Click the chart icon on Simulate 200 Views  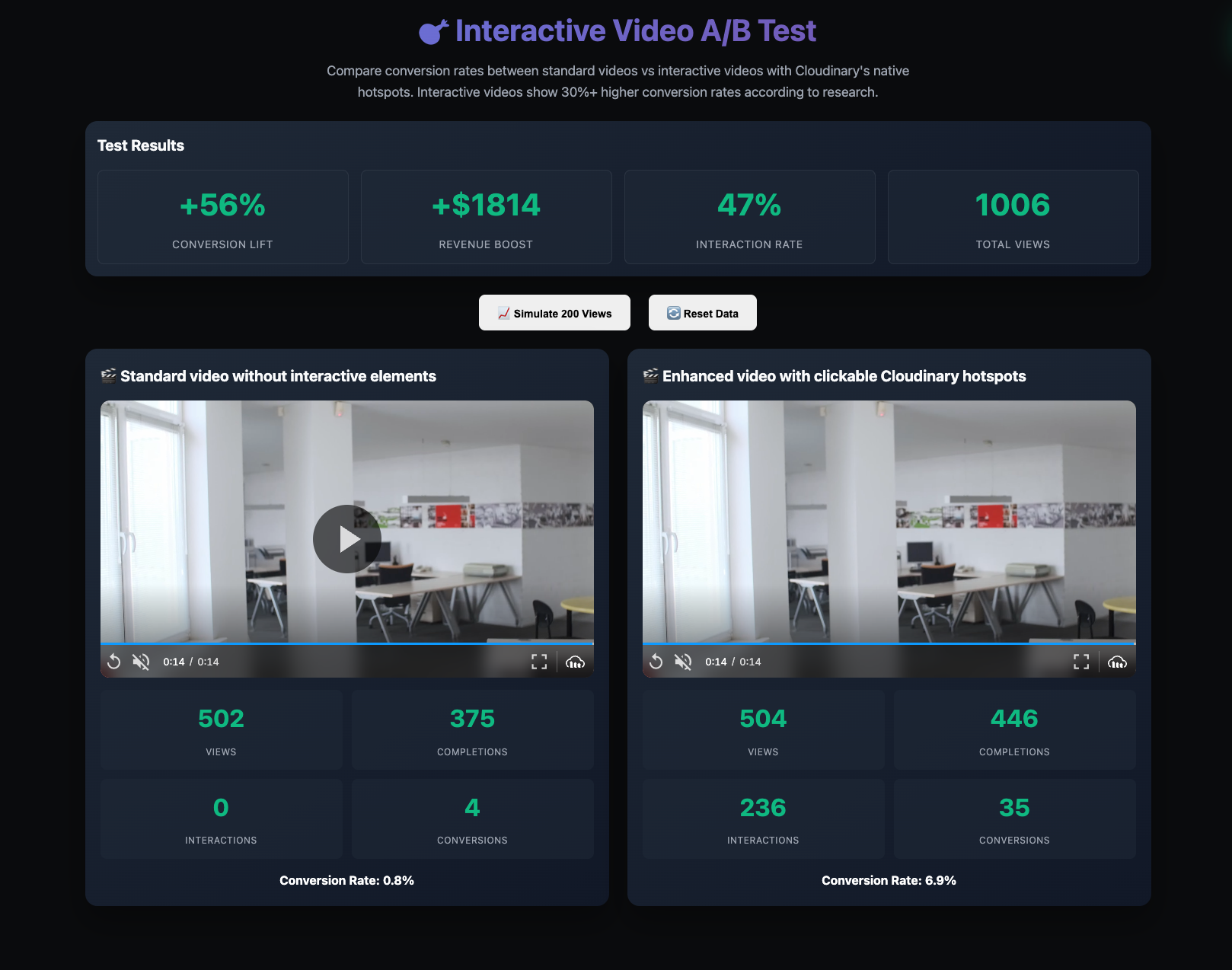pyautogui.click(x=504, y=312)
